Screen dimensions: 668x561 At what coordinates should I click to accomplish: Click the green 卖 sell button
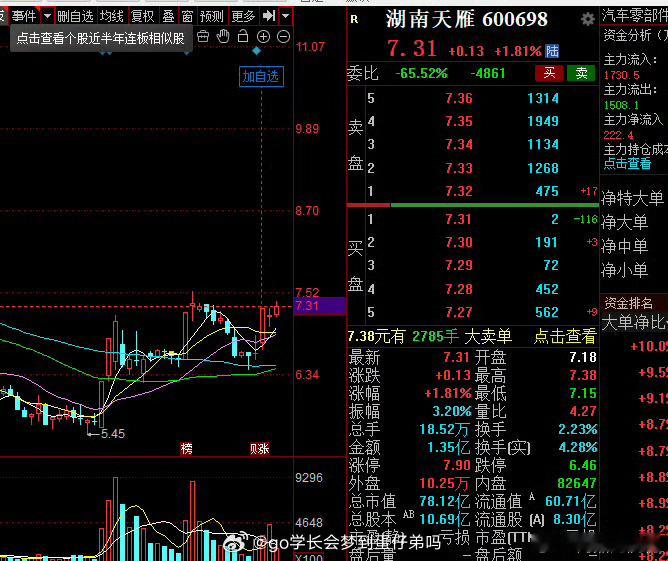pos(582,73)
